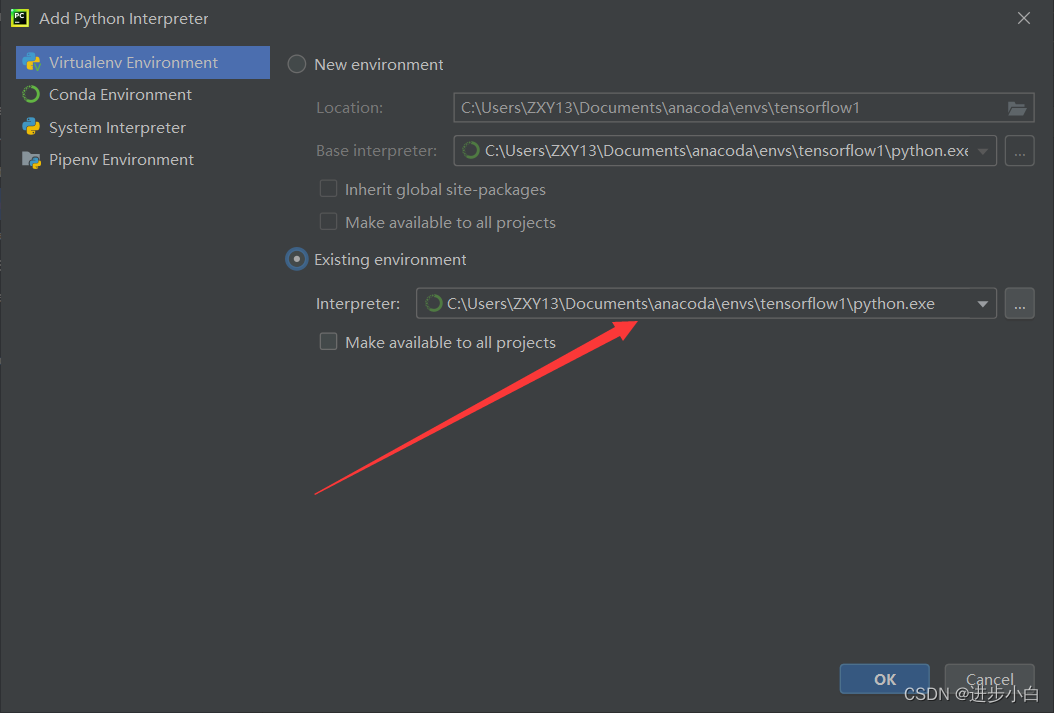Click the PyCharm logo in title bar
The width and height of the screenshot is (1054, 713).
click(20, 18)
